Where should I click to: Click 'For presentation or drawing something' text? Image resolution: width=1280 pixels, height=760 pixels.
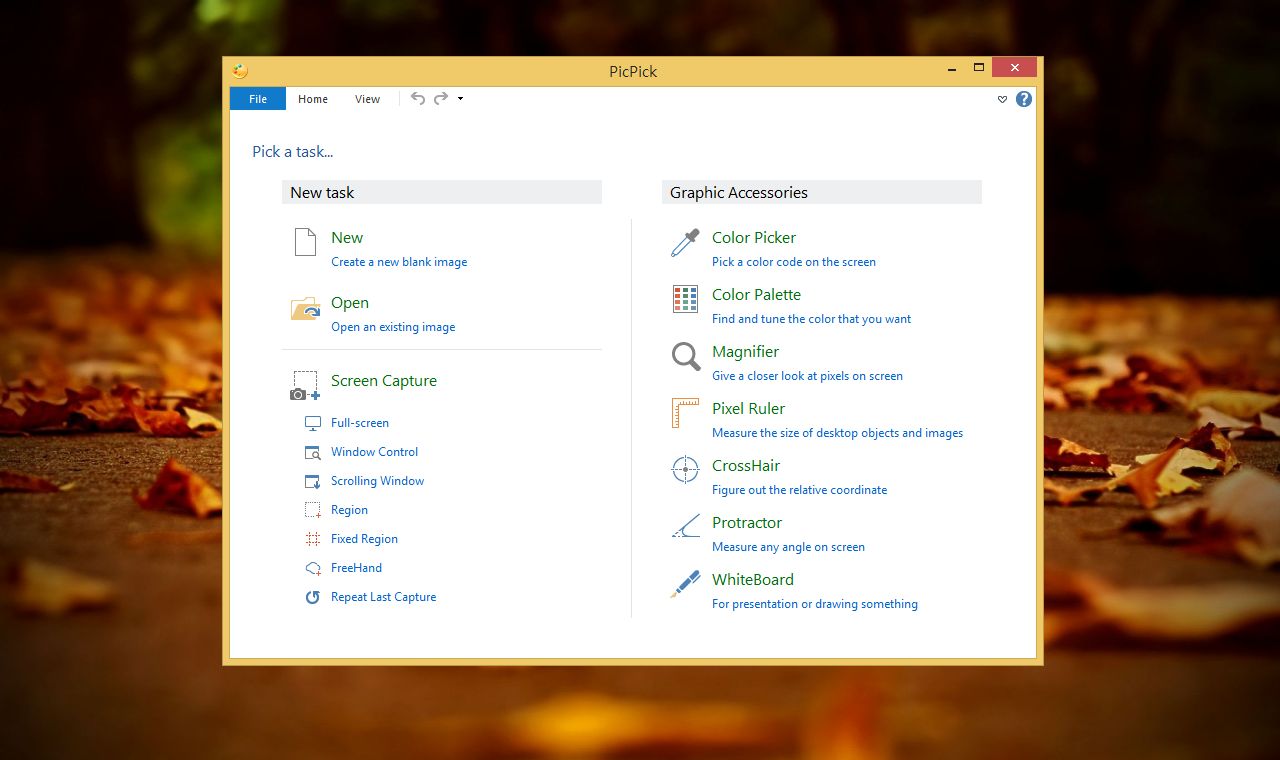click(815, 604)
